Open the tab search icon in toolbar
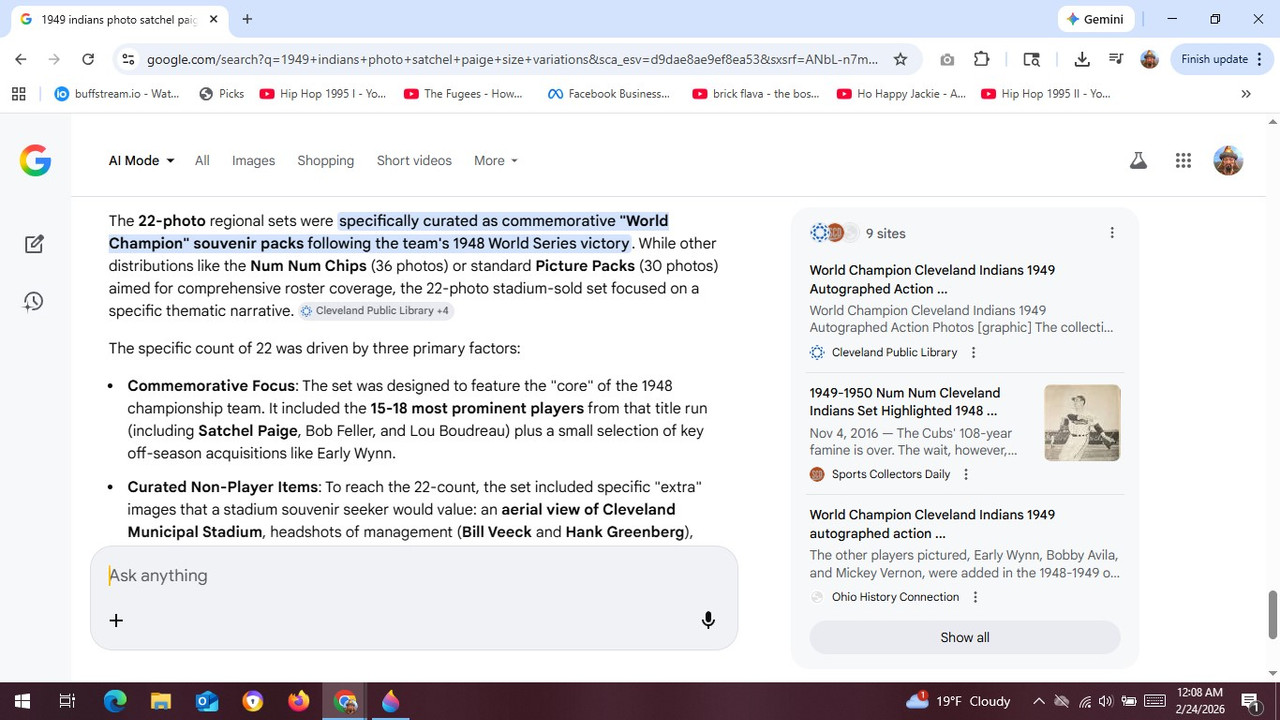Image resolution: width=1280 pixels, height=720 pixels. pos(1032,59)
